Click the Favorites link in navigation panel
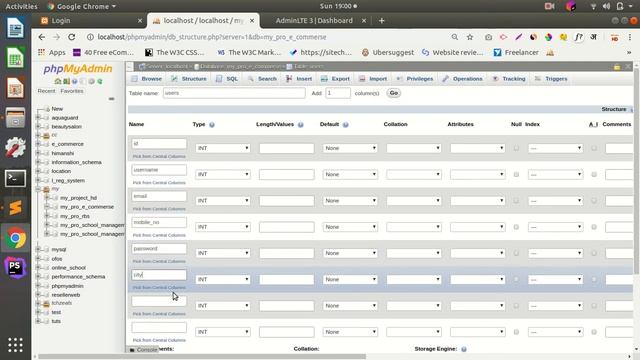The image size is (640, 360). point(72,91)
